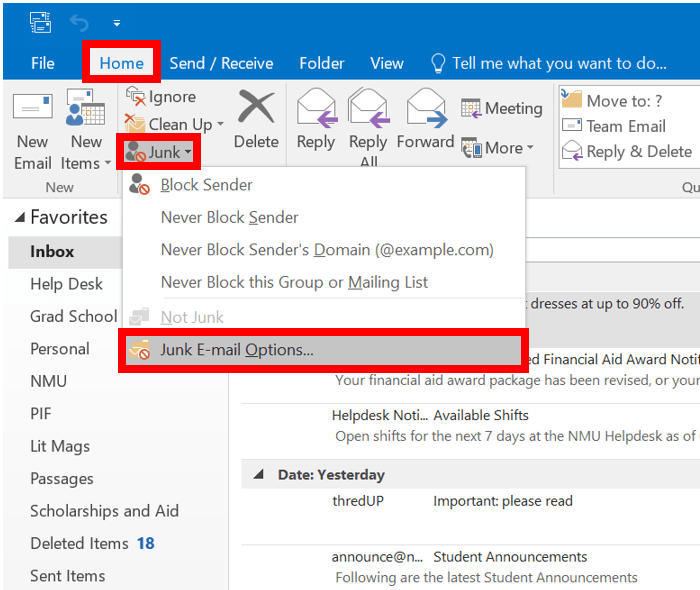Open the More respond options dropdown
700x590 pixels.
[497, 148]
